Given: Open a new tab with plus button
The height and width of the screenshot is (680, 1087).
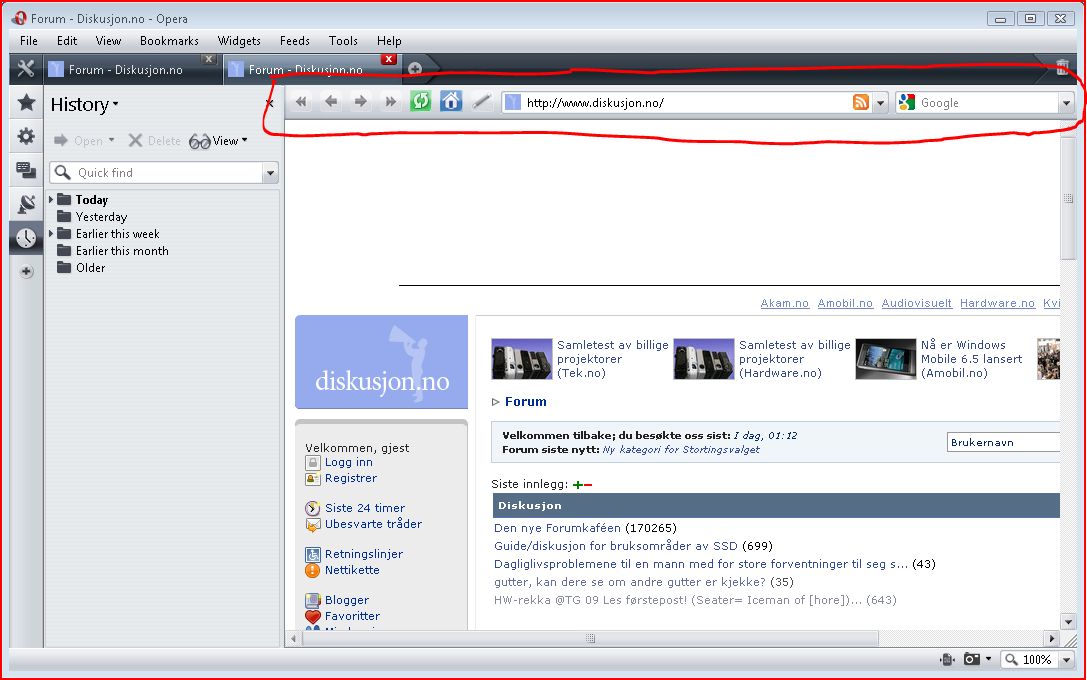Looking at the screenshot, I should tap(415, 69).
